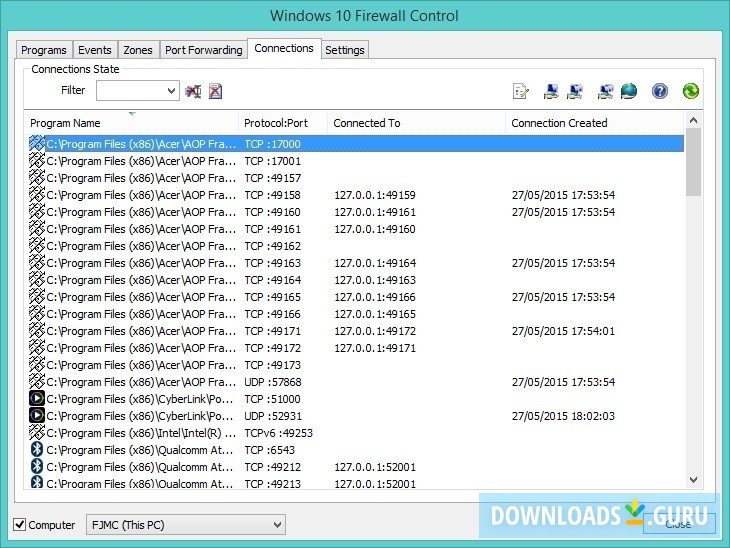Screen dimensions: 730x548
Task: Select the TCP :49164 port cell
Action: pyautogui.click(x=272, y=280)
